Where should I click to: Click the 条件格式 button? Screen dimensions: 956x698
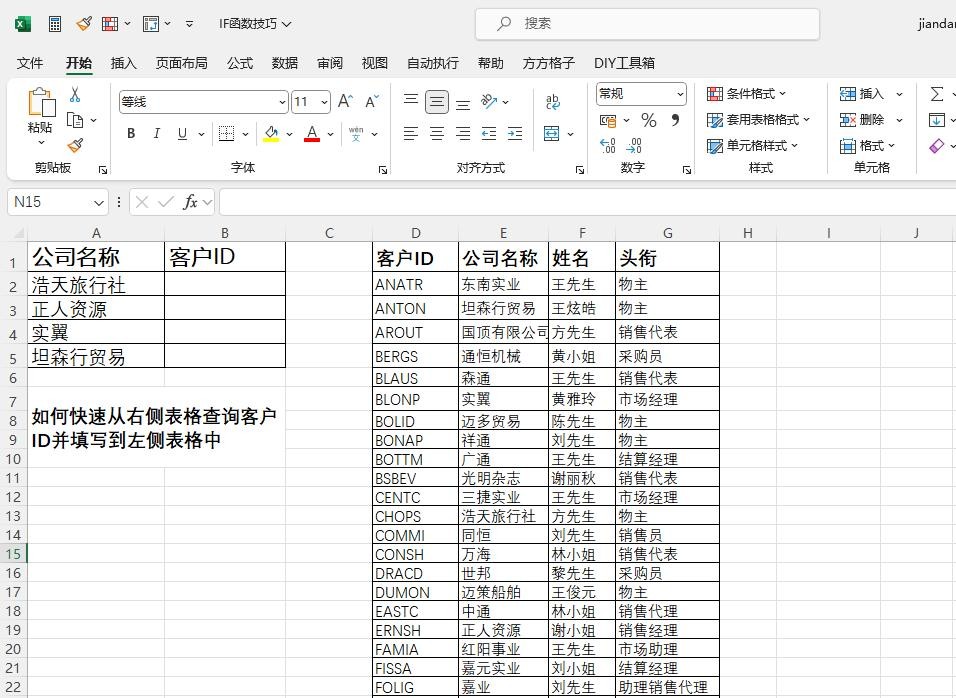pyautogui.click(x=747, y=94)
